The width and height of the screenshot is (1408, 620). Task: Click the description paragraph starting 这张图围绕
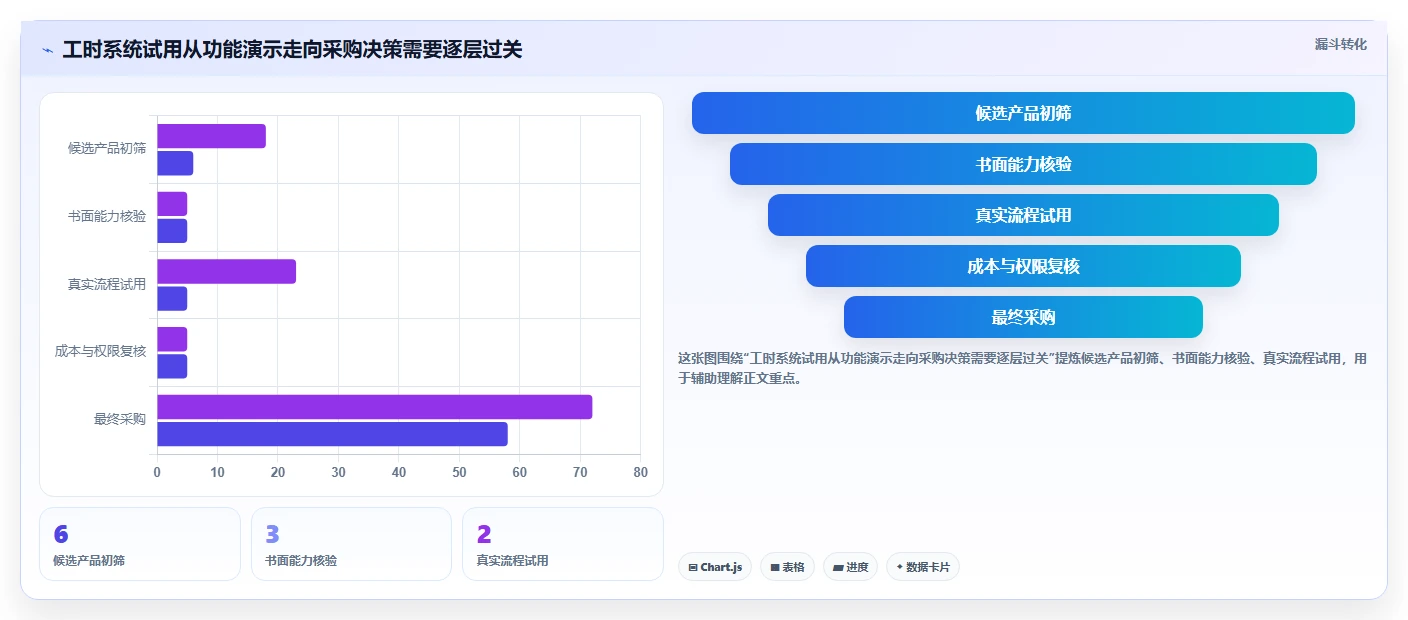(1022, 368)
